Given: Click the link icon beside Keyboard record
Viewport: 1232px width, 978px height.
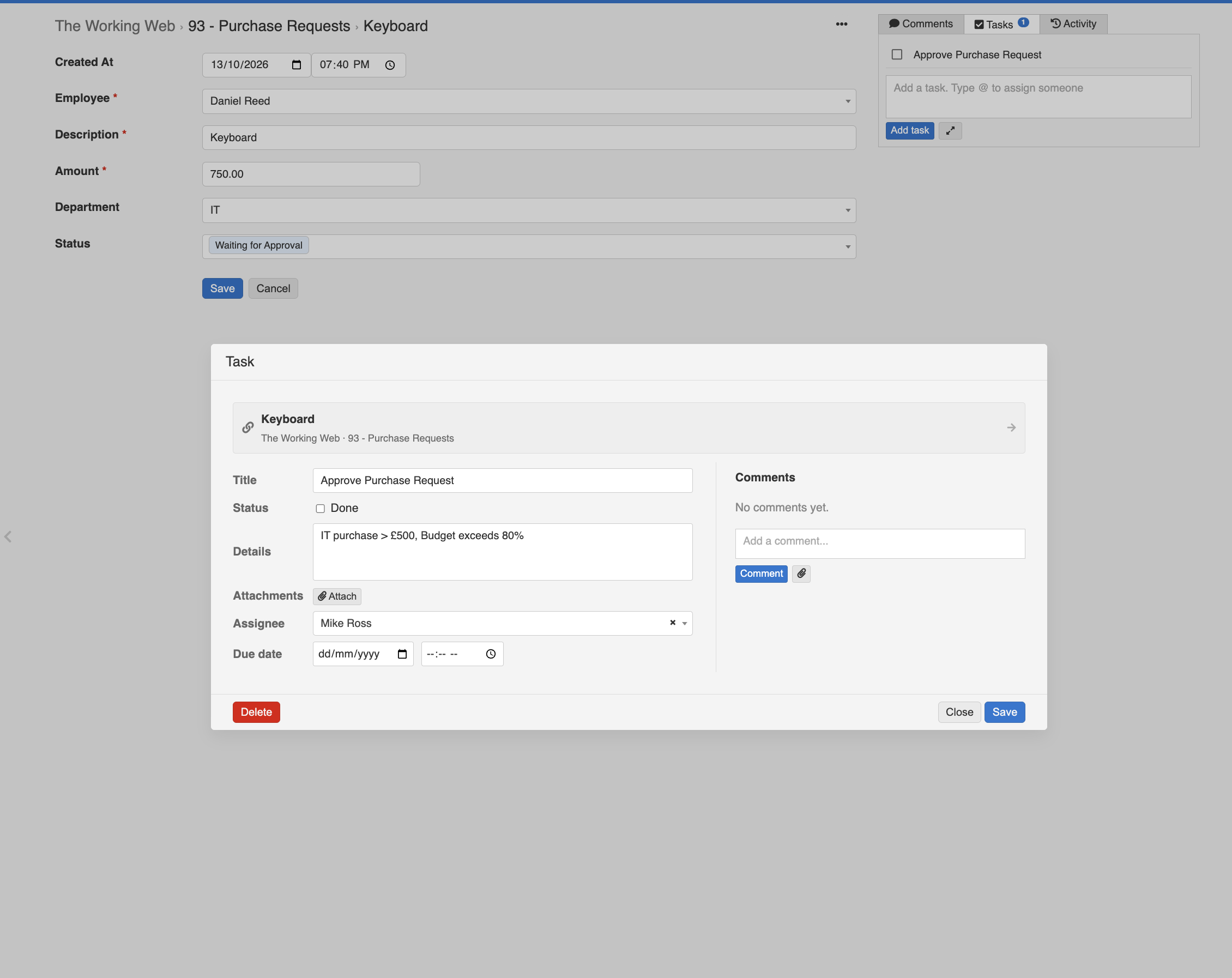Looking at the screenshot, I should (247, 427).
